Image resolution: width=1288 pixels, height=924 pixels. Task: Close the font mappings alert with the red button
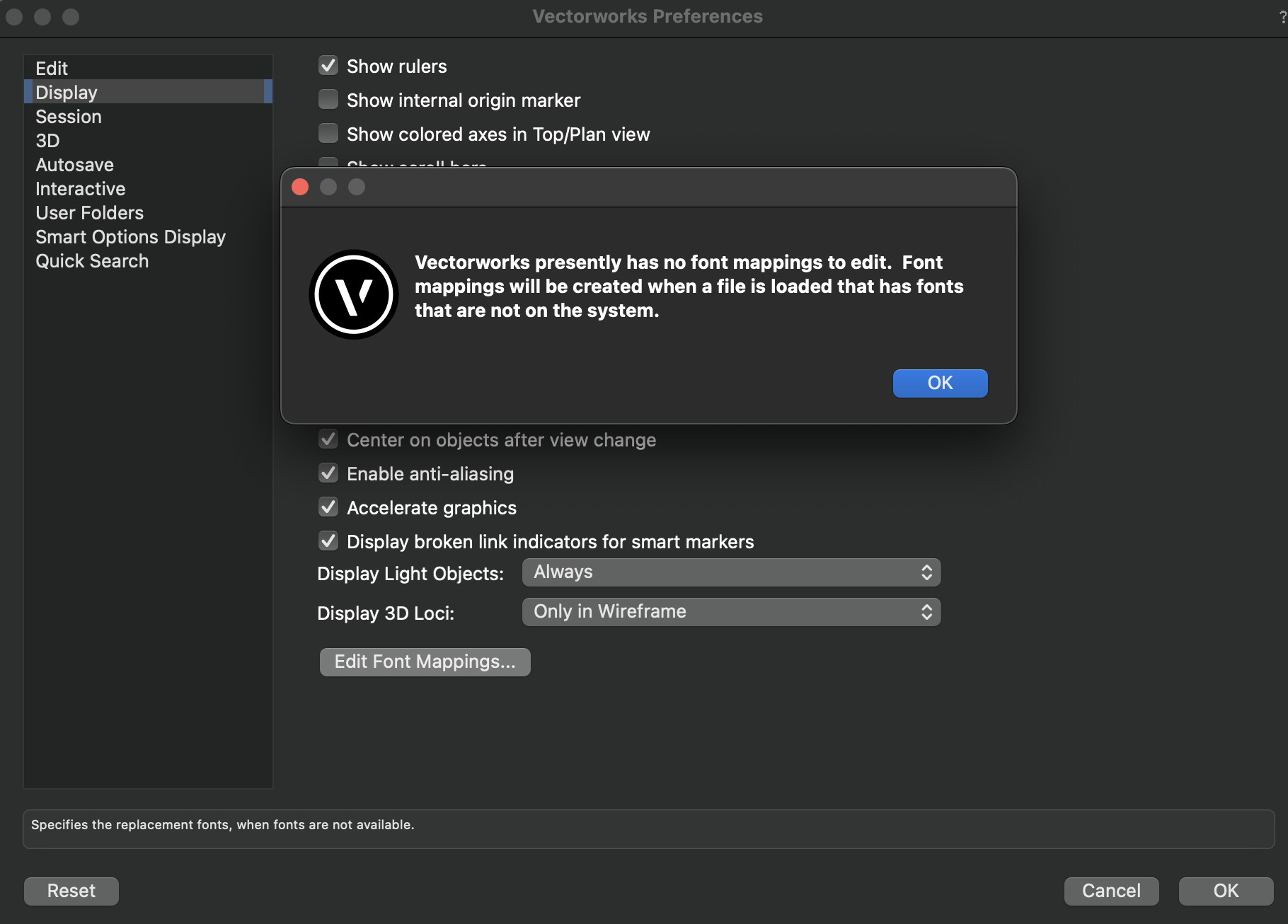point(300,187)
